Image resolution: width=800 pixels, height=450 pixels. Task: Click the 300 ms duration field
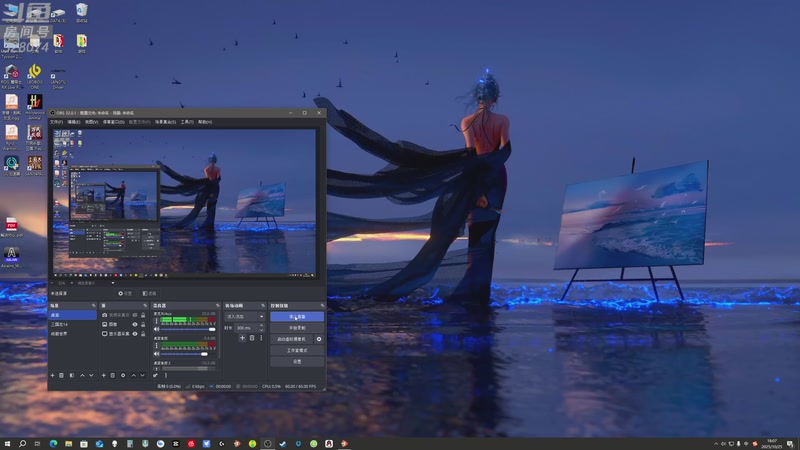coord(246,328)
